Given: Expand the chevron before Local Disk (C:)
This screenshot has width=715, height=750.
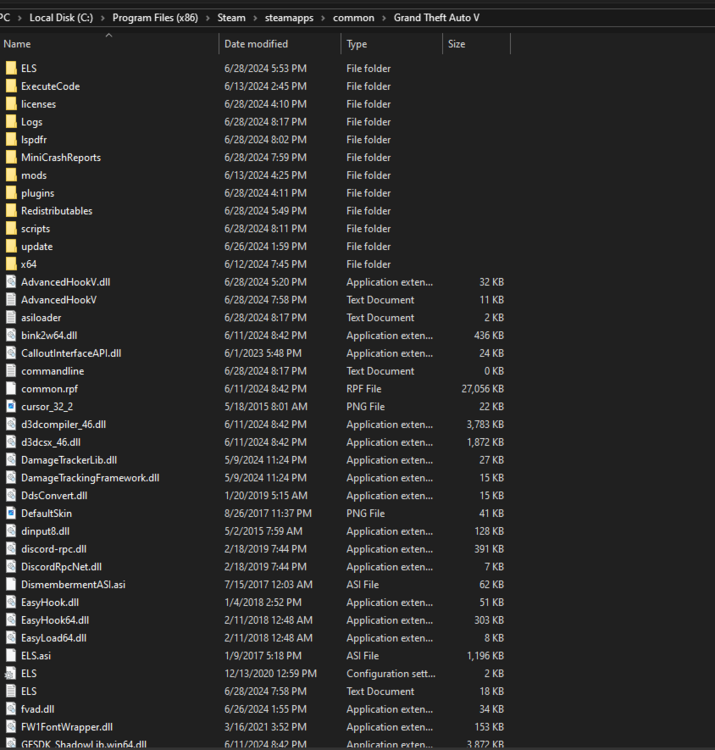Looking at the screenshot, I should (x=20, y=18).
